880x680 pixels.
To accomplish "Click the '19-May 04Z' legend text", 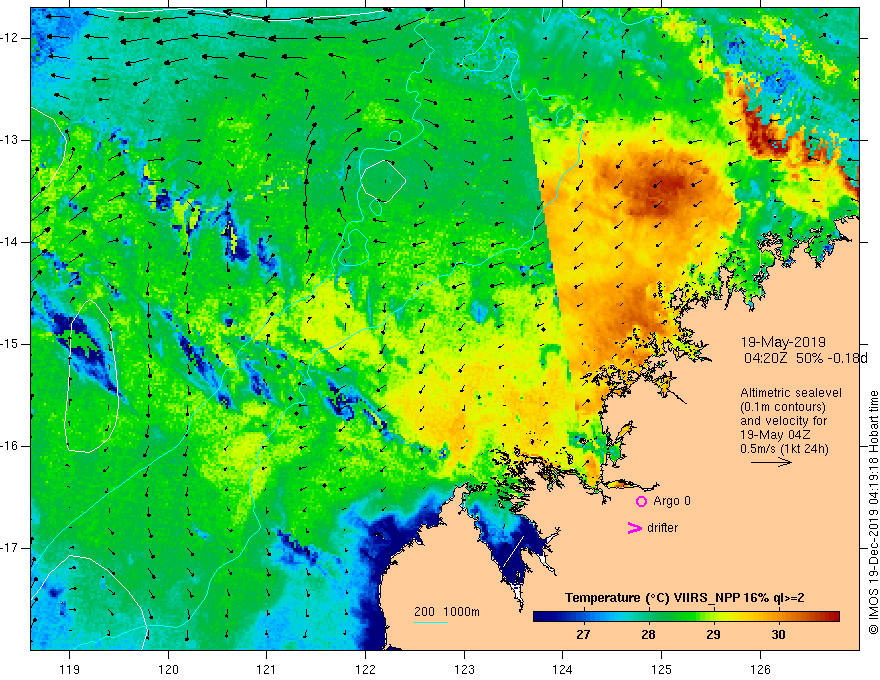I will pos(775,435).
